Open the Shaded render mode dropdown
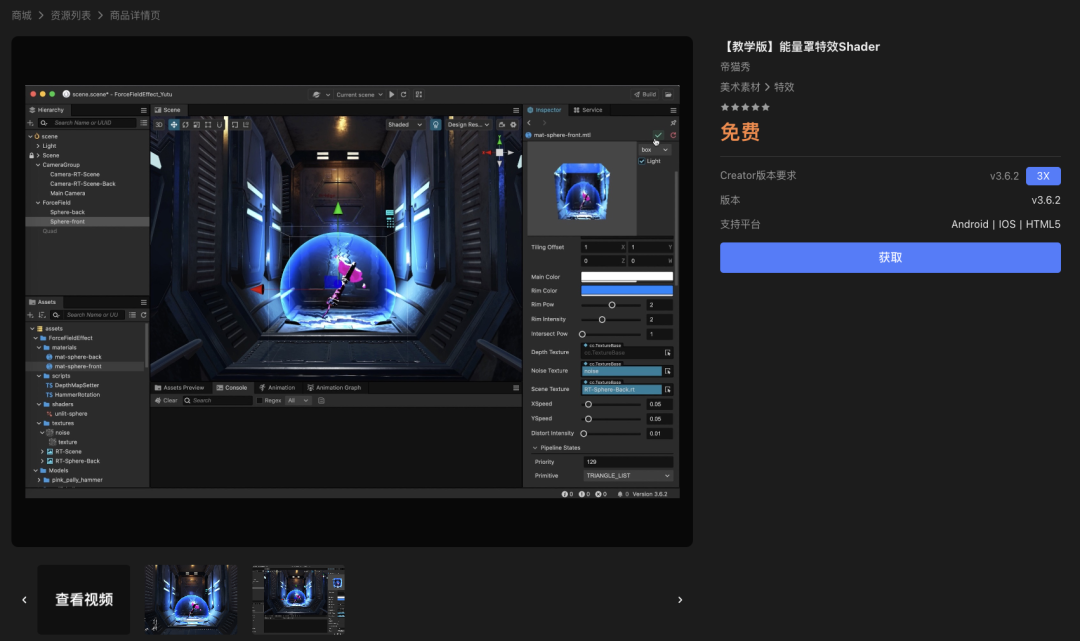 404,125
